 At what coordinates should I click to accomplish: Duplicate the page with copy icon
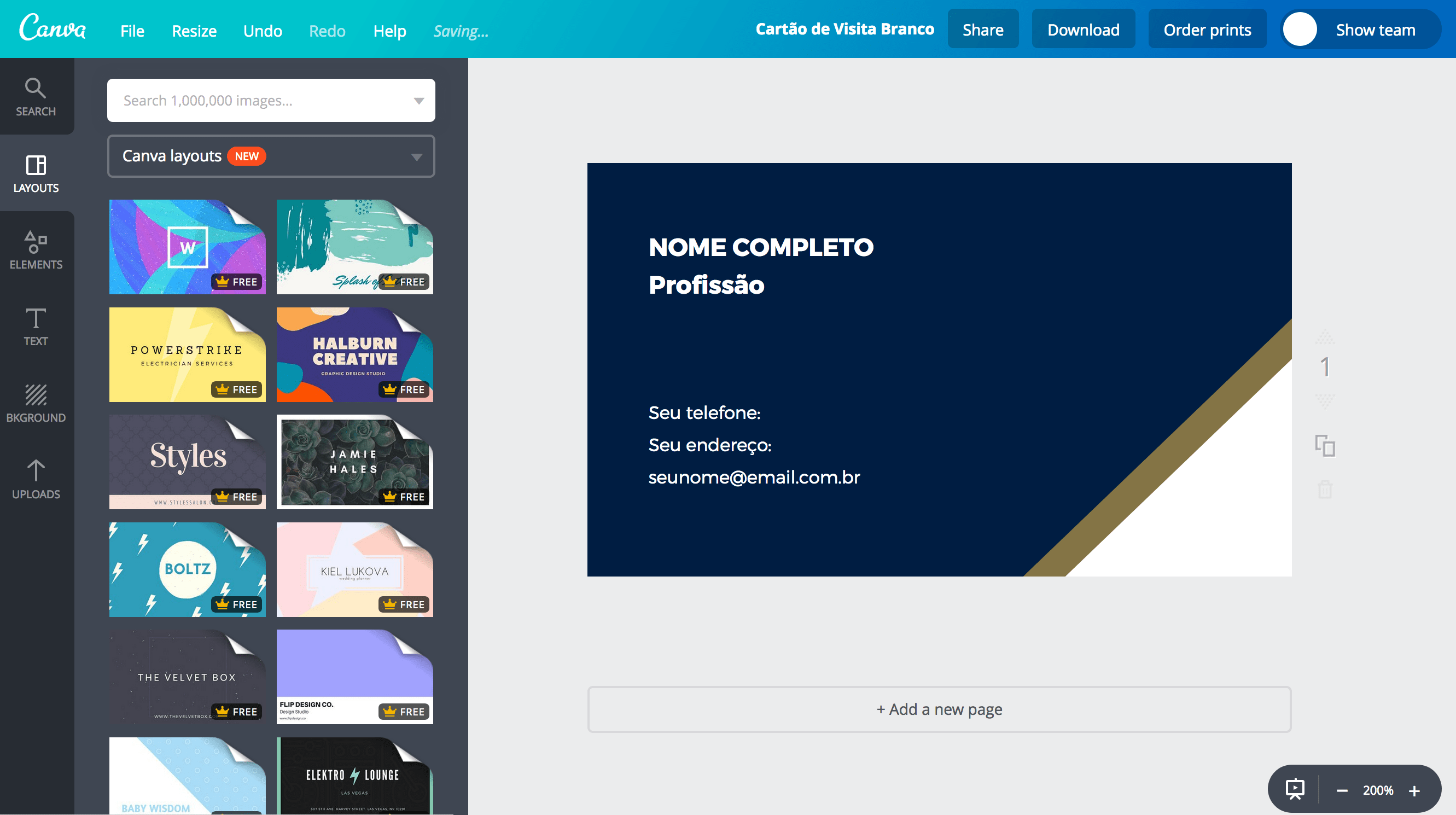coord(1325,446)
